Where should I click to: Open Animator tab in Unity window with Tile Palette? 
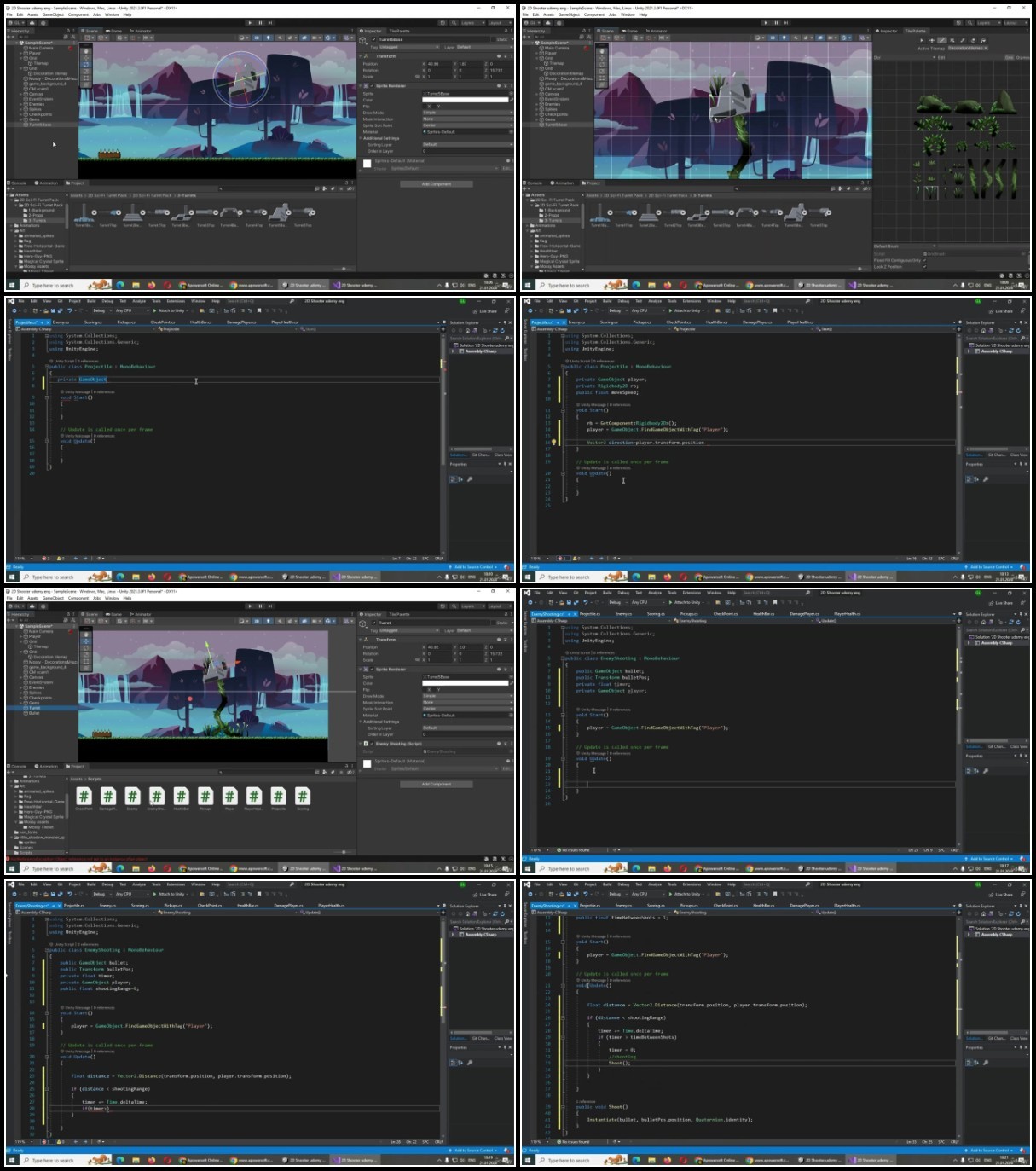657,31
